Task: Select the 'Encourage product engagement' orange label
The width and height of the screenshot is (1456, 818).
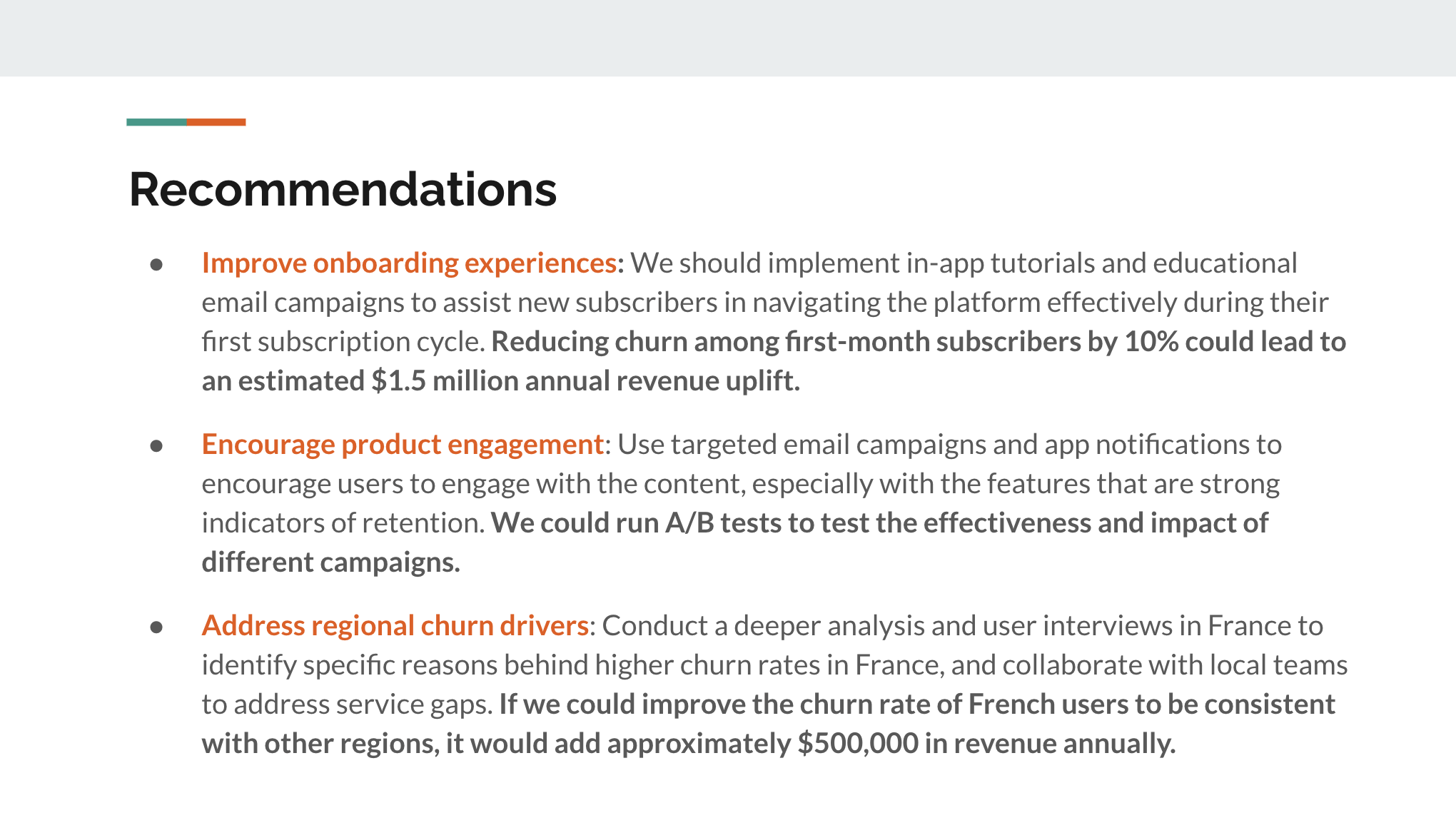Action: (x=400, y=442)
